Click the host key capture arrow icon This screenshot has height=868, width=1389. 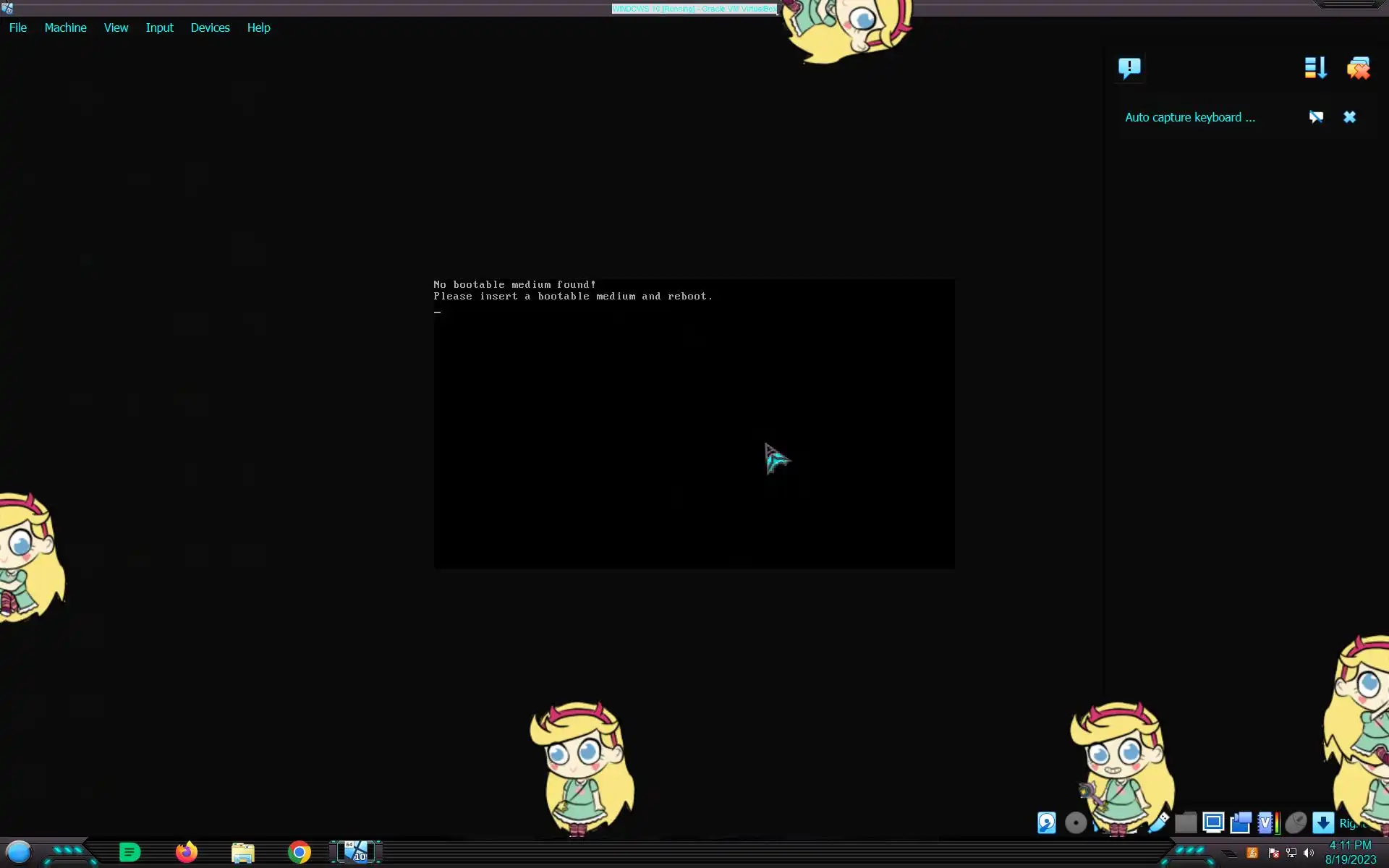click(1323, 822)
